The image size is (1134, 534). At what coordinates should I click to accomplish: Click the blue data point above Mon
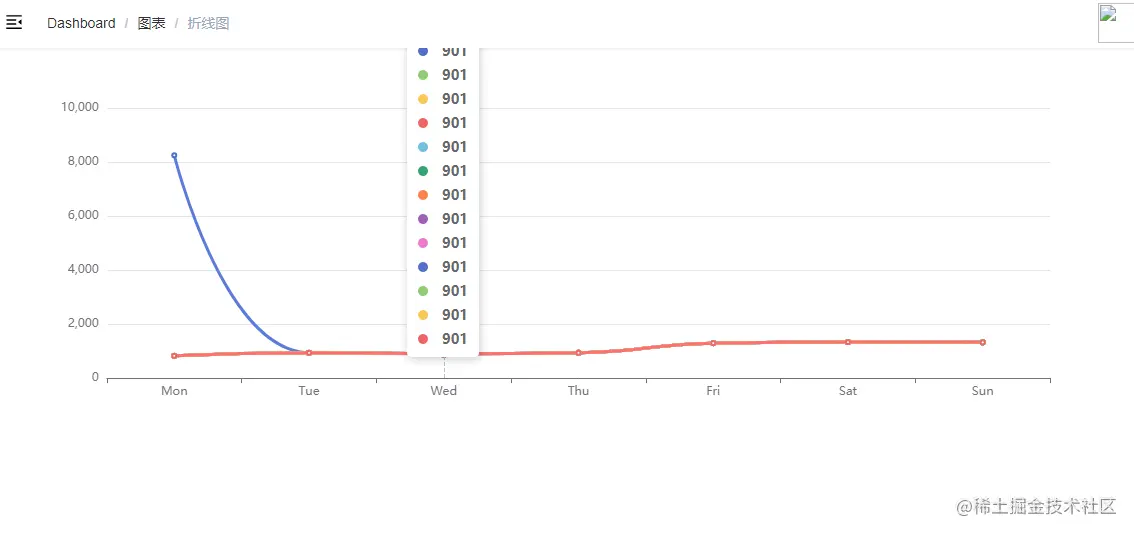click(x=174, y=156)
